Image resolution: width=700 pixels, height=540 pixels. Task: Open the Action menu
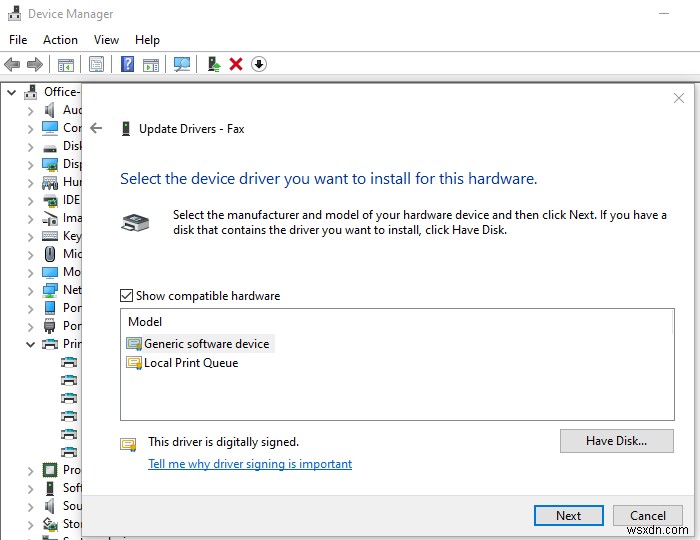(x=60, y=40)
